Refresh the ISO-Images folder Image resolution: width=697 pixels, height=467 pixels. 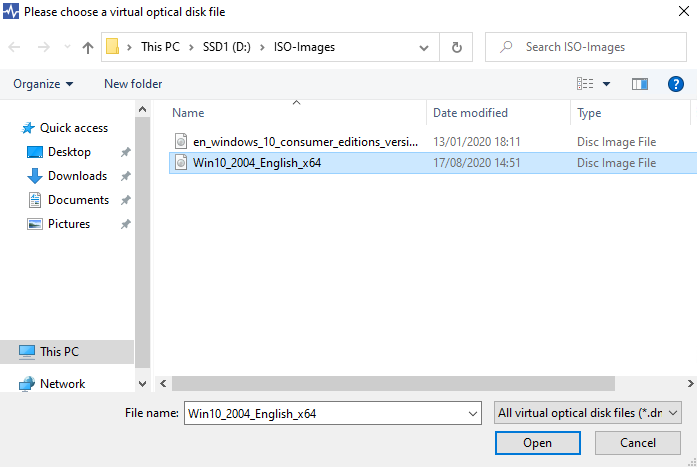[x=457, y=47]
